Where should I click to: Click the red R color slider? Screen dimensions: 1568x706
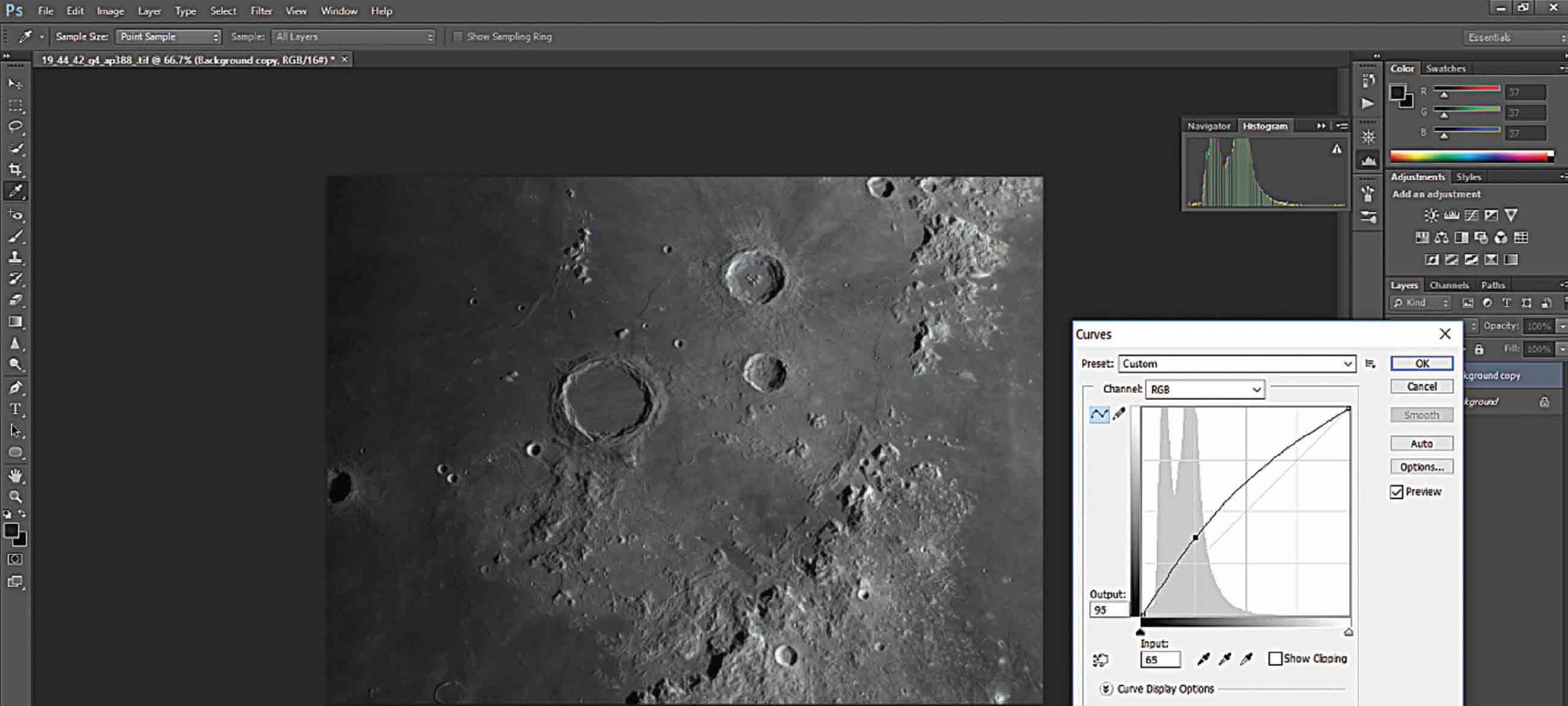(x=1466, y=90)
